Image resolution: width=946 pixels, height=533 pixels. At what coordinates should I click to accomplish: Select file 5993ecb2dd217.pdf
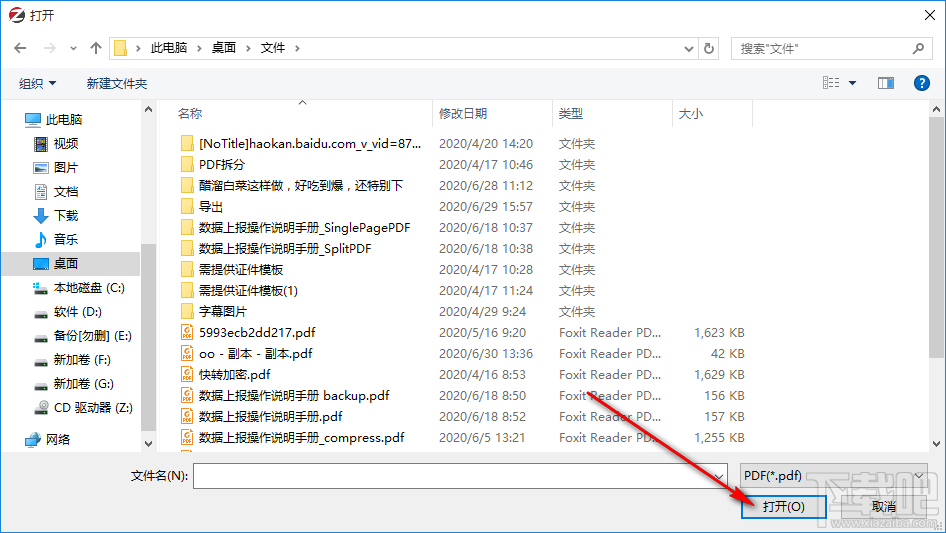(x=257, y=333)
